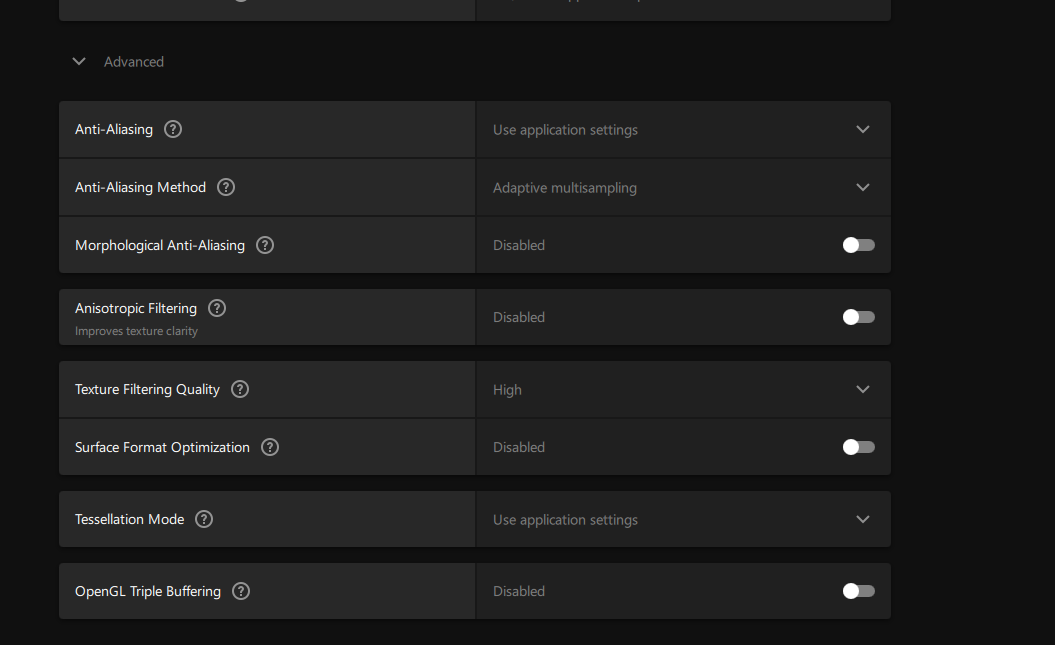Expand Anti-Aliasing Method dropdown showing Adaptive multisampling
The width and height of the screenshot is (1055, 645).
tap(683, 187)
